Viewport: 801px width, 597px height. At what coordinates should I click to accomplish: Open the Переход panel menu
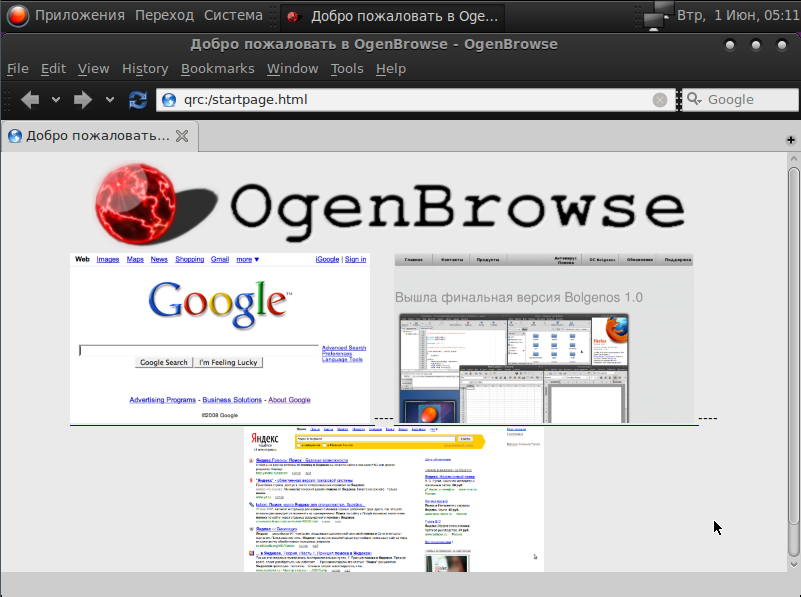164,15
